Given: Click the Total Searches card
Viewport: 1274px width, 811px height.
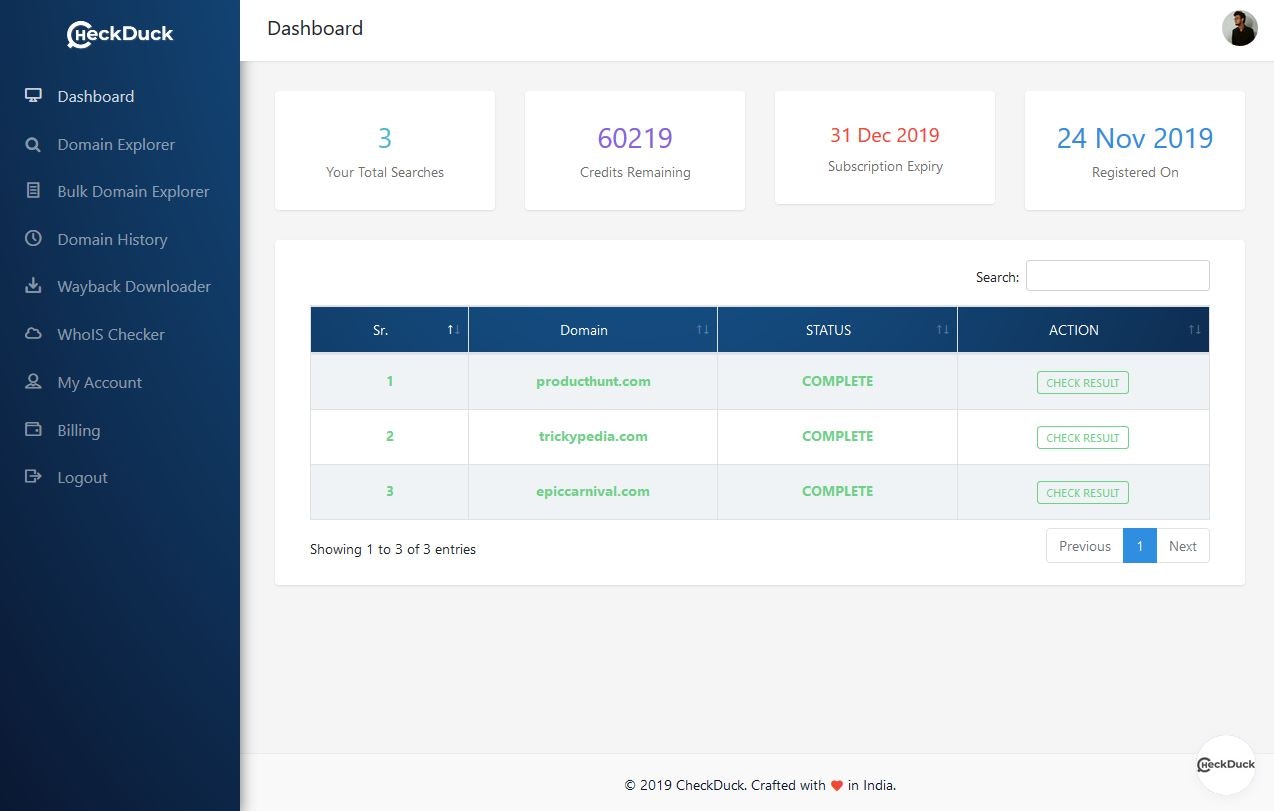Looking at the screenshot, I should [x=385, y=151].
